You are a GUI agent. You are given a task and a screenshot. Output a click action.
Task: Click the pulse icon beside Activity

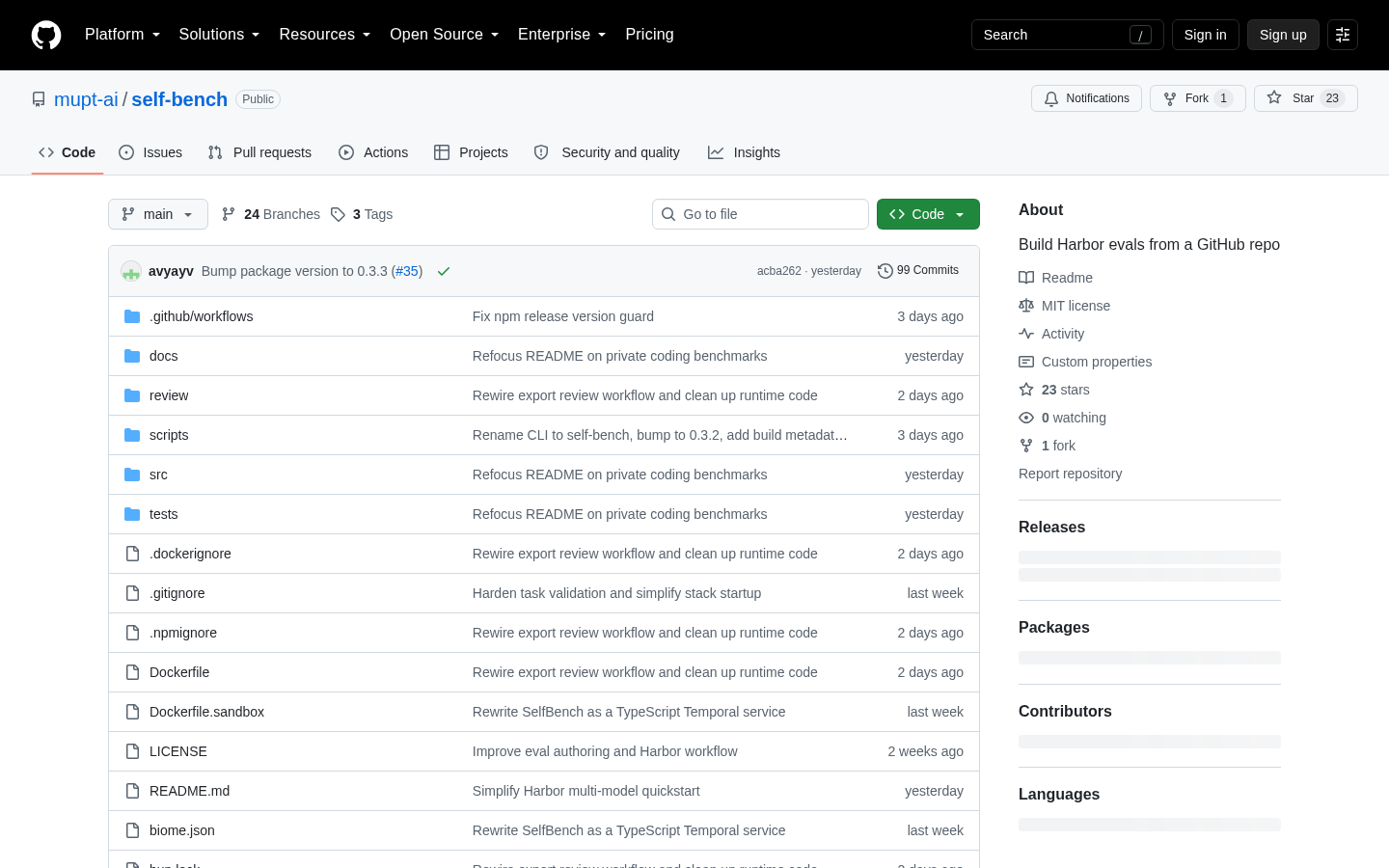tap(1026, 334)
